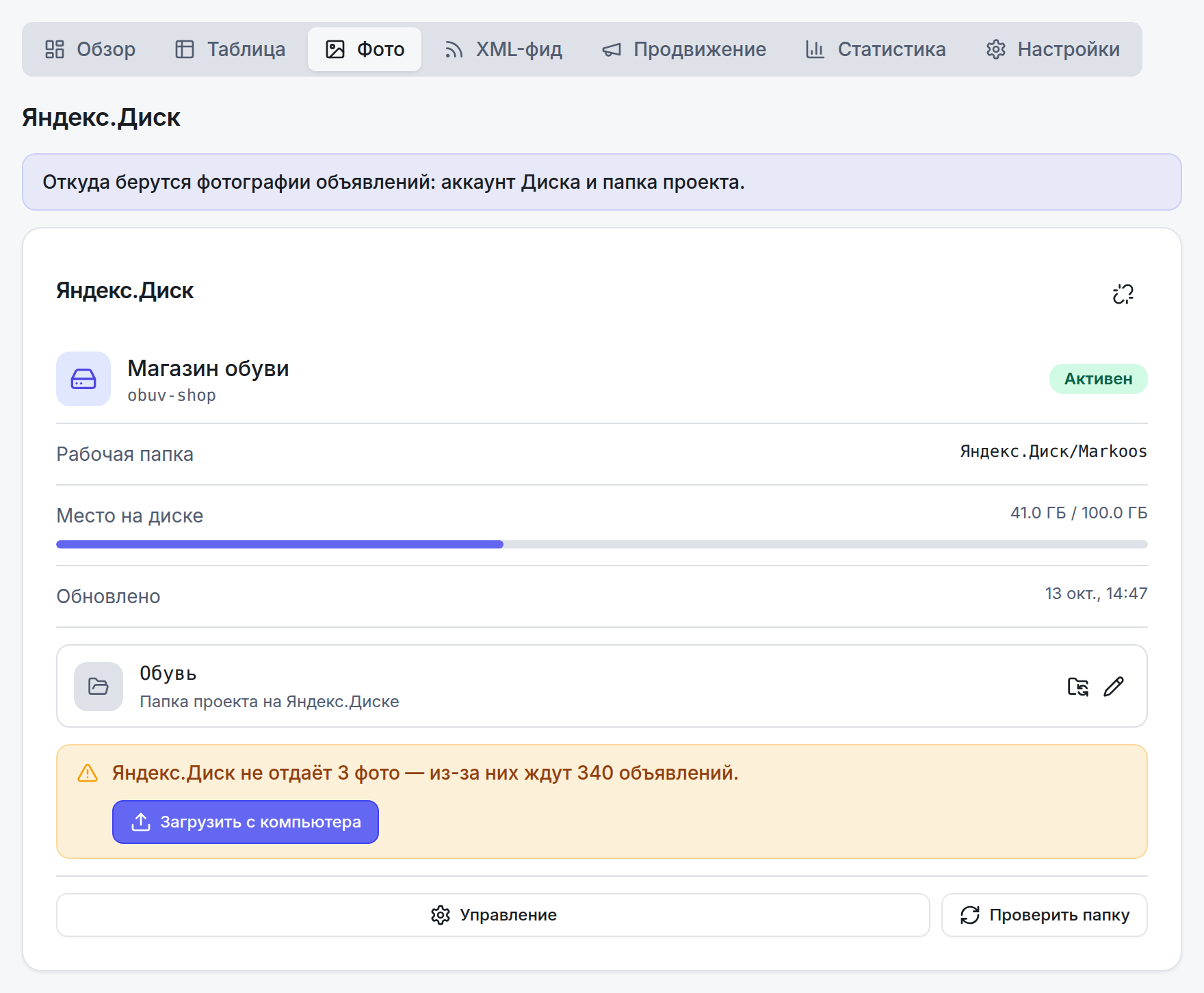The image size is (1204, 993).
Task: Open the XML-фид tab
Action: (x=503, y=49)
